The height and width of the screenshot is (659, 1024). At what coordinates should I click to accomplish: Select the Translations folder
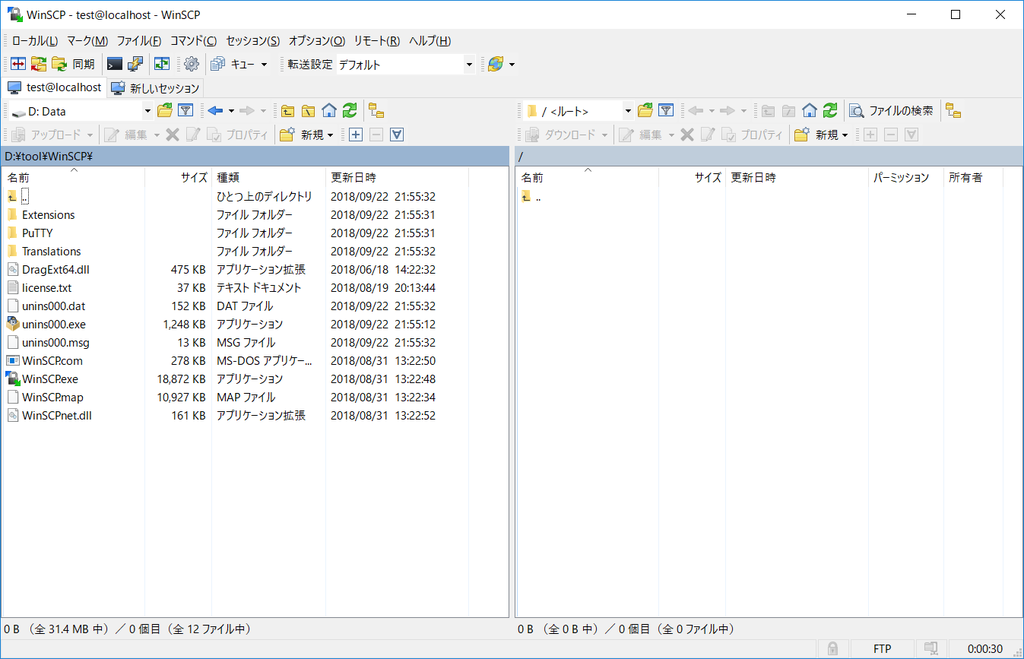click(x=52, y=251)
